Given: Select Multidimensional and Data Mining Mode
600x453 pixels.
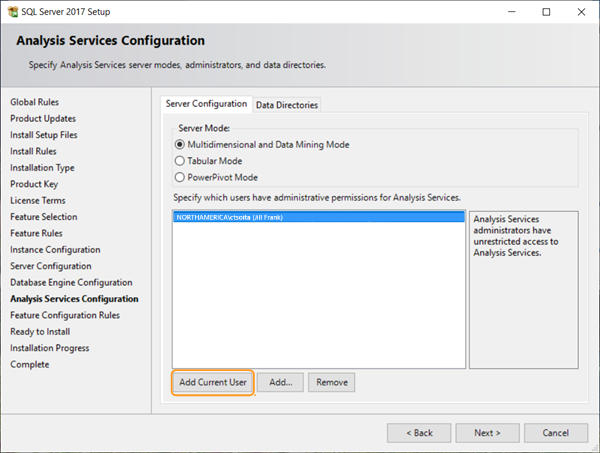Looking at the screenshot, I should point(180,144).
